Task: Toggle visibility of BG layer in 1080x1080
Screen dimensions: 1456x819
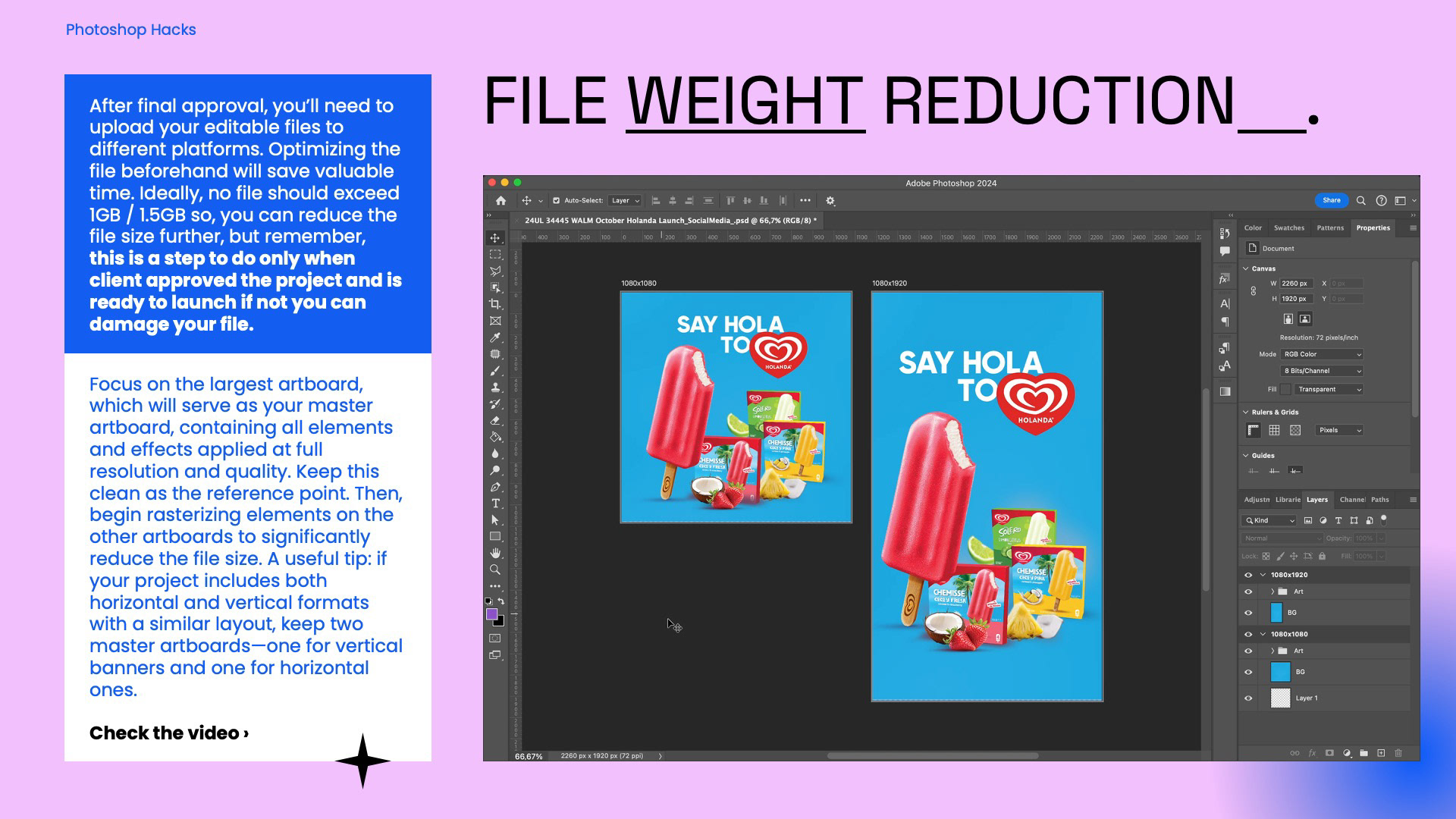Action: click(1248, 672)
